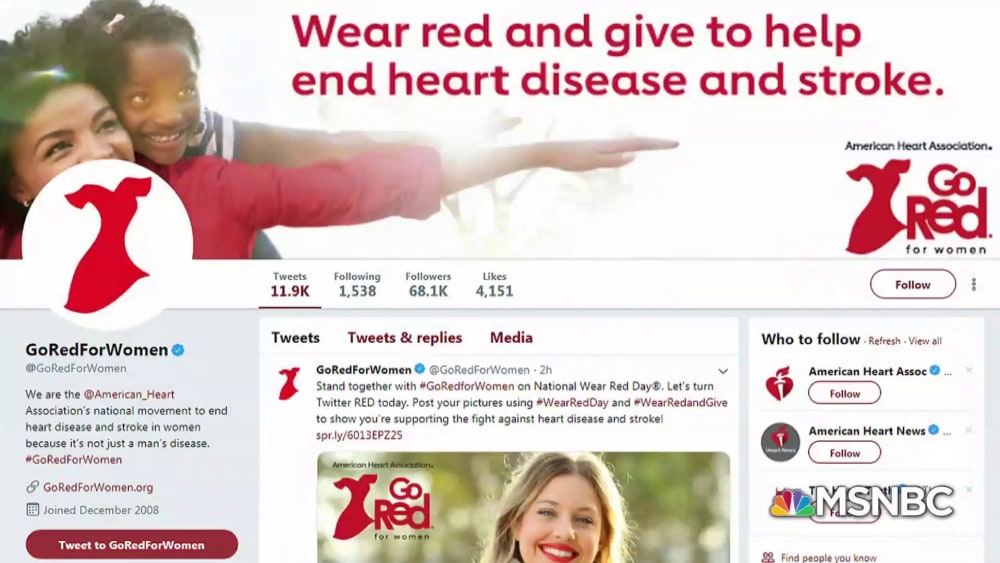
Task: Dismiss the American Heart News suggestion
Action: pos(968,430)
